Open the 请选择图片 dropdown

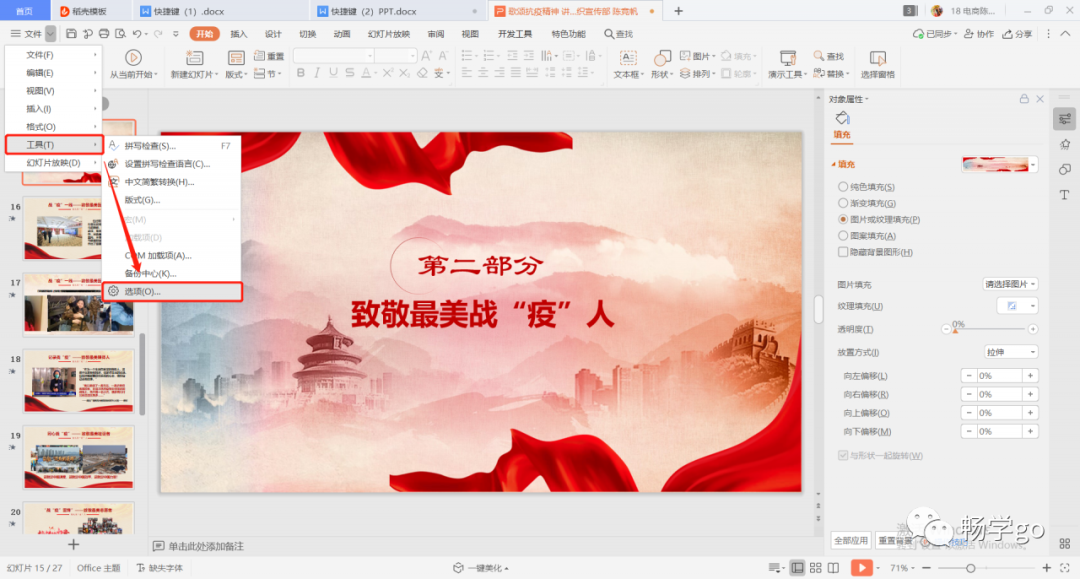coord(1010,284)
